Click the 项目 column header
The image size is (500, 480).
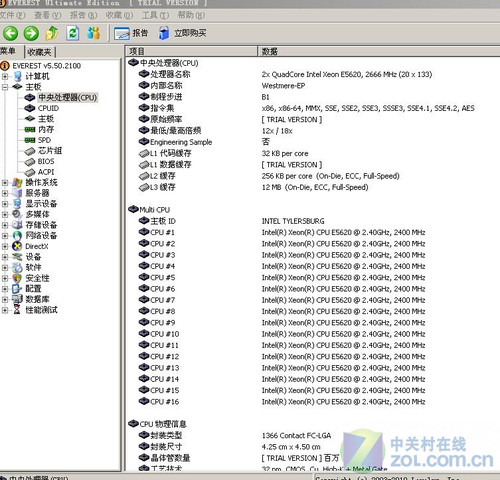point(191,51)
